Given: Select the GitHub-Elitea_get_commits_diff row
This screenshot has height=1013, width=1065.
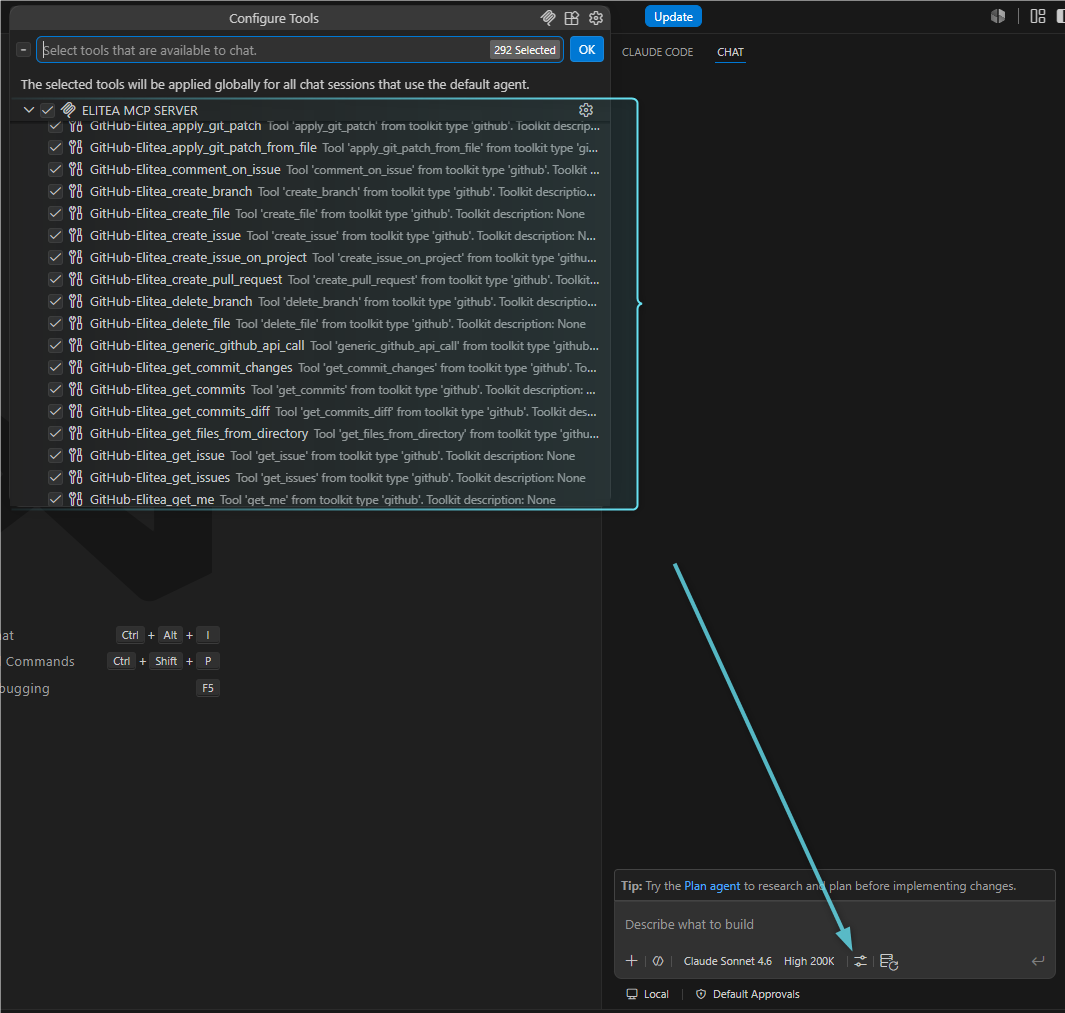Looking at the screenshot, I should click(310, 411).
